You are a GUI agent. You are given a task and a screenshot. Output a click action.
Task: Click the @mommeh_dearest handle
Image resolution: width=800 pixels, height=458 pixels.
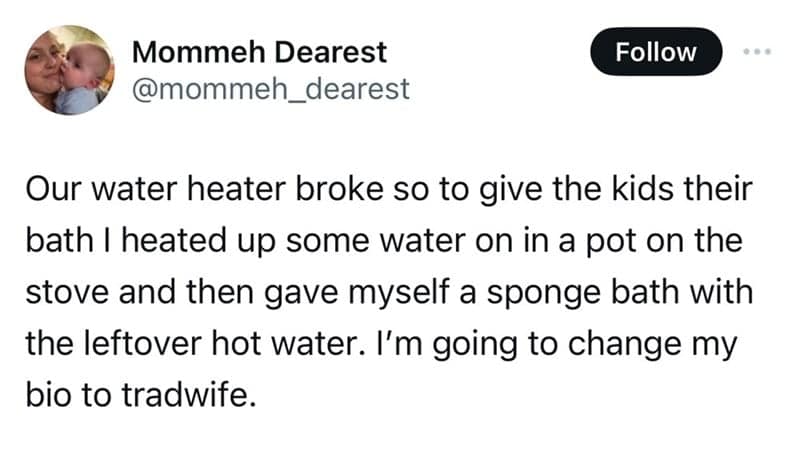pyautogui.click(x=271, y=88)
